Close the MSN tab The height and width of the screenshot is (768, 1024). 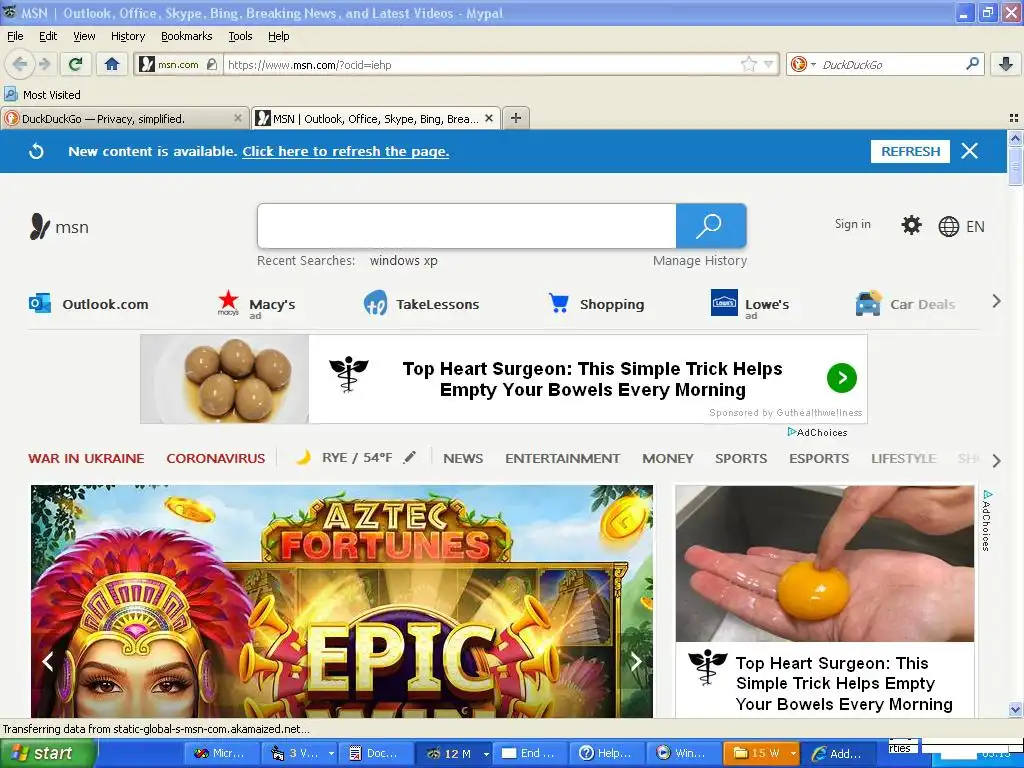click(x=488, y=118)
